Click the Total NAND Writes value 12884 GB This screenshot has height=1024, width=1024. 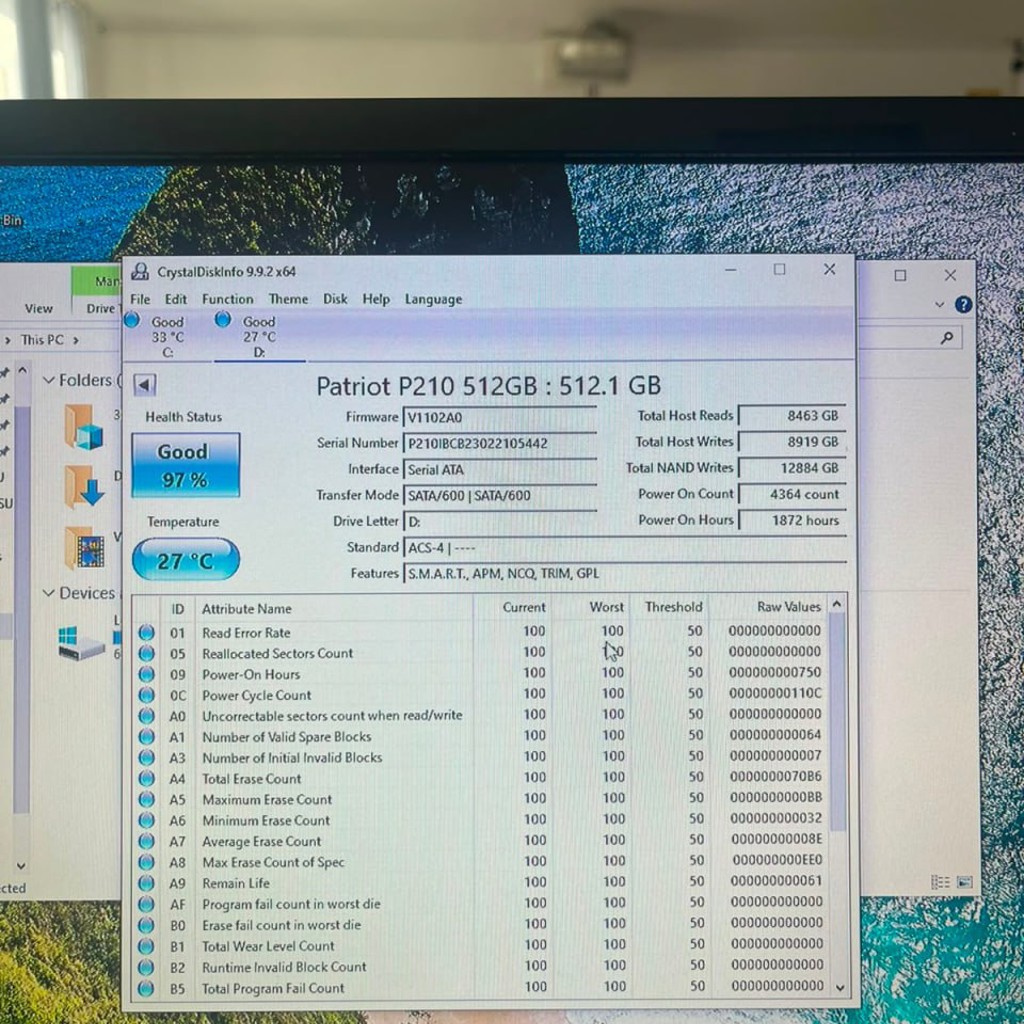click(792, 468)
